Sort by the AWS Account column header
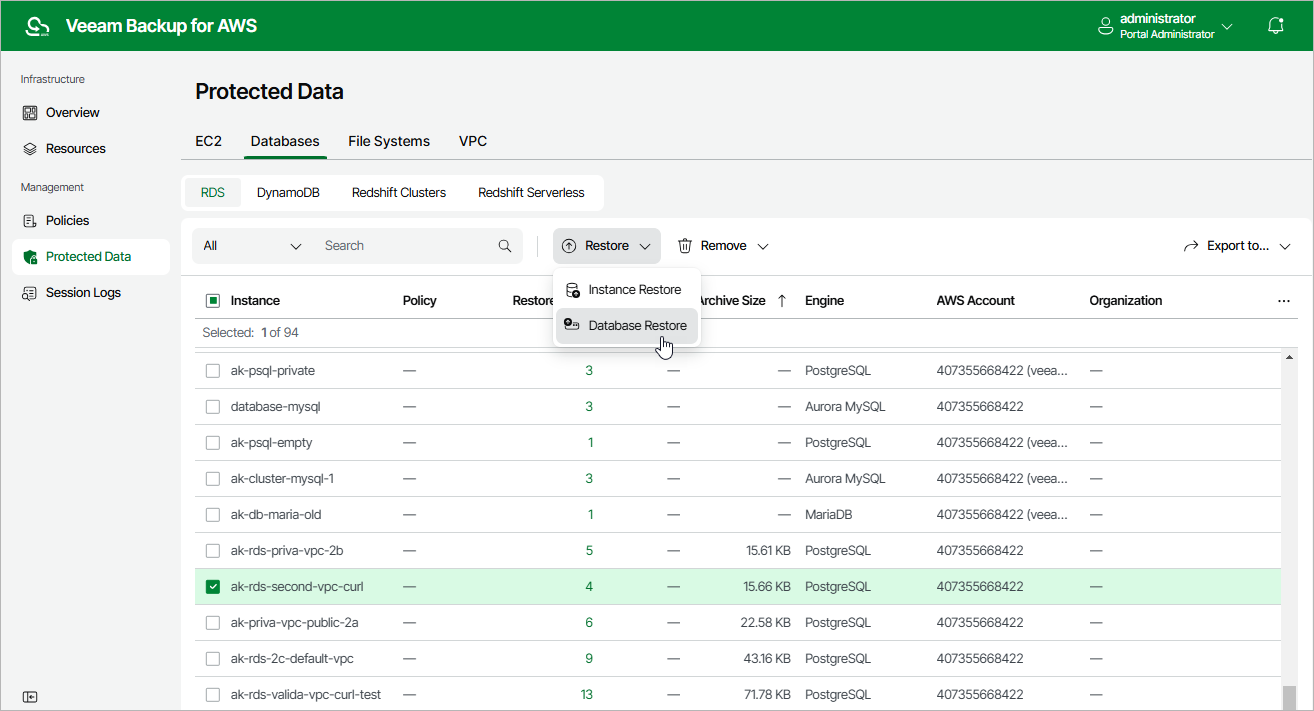1314x711 pixels. pos(975,301)
